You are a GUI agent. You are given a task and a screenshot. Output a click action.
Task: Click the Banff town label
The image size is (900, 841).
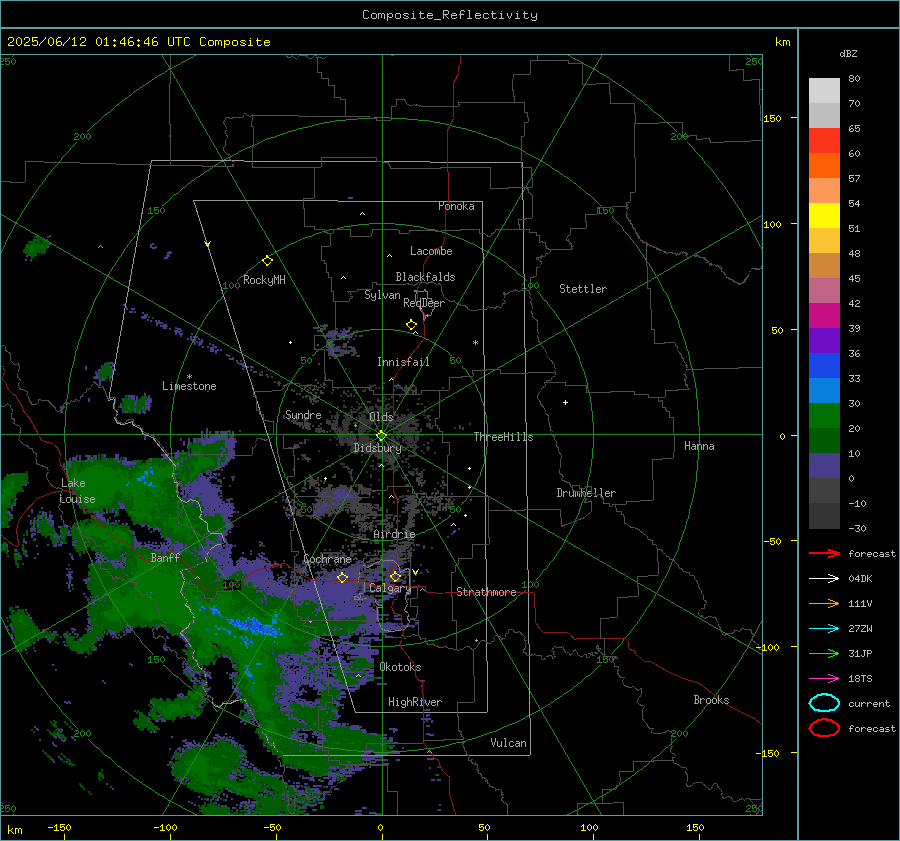(x=165, y=557)
